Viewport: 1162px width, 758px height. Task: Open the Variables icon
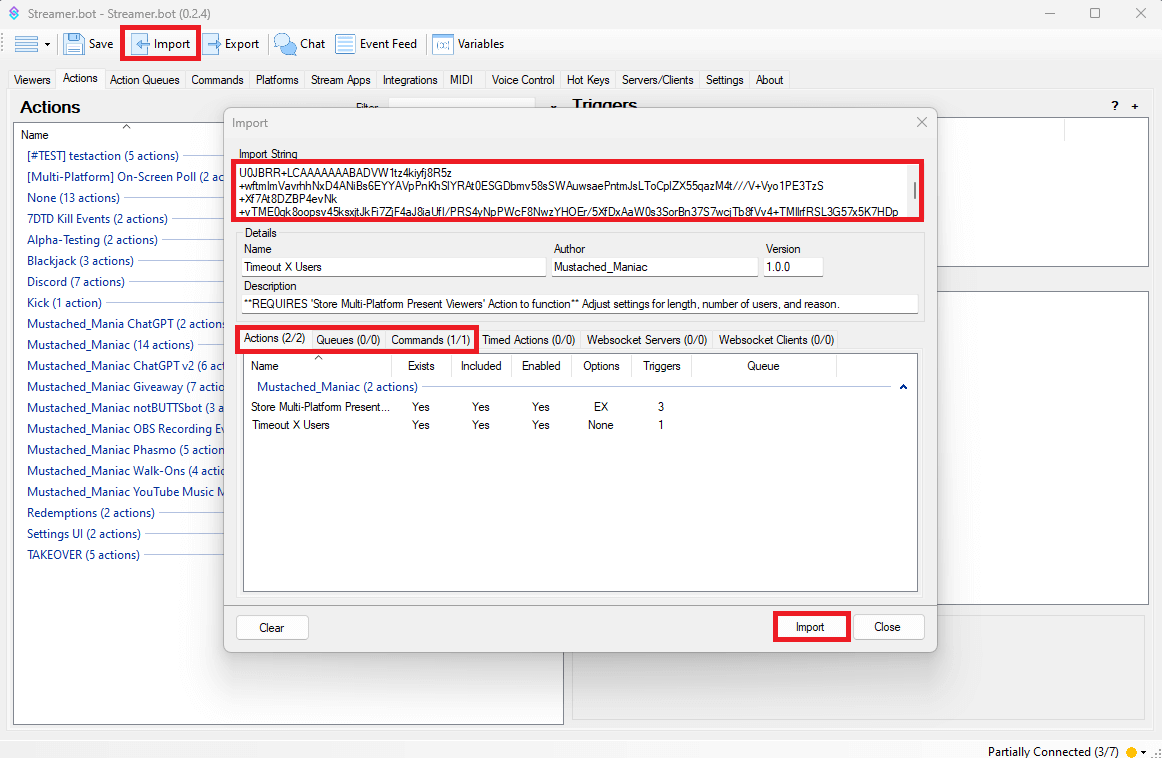pyautogui.click(x=442, y=44)
